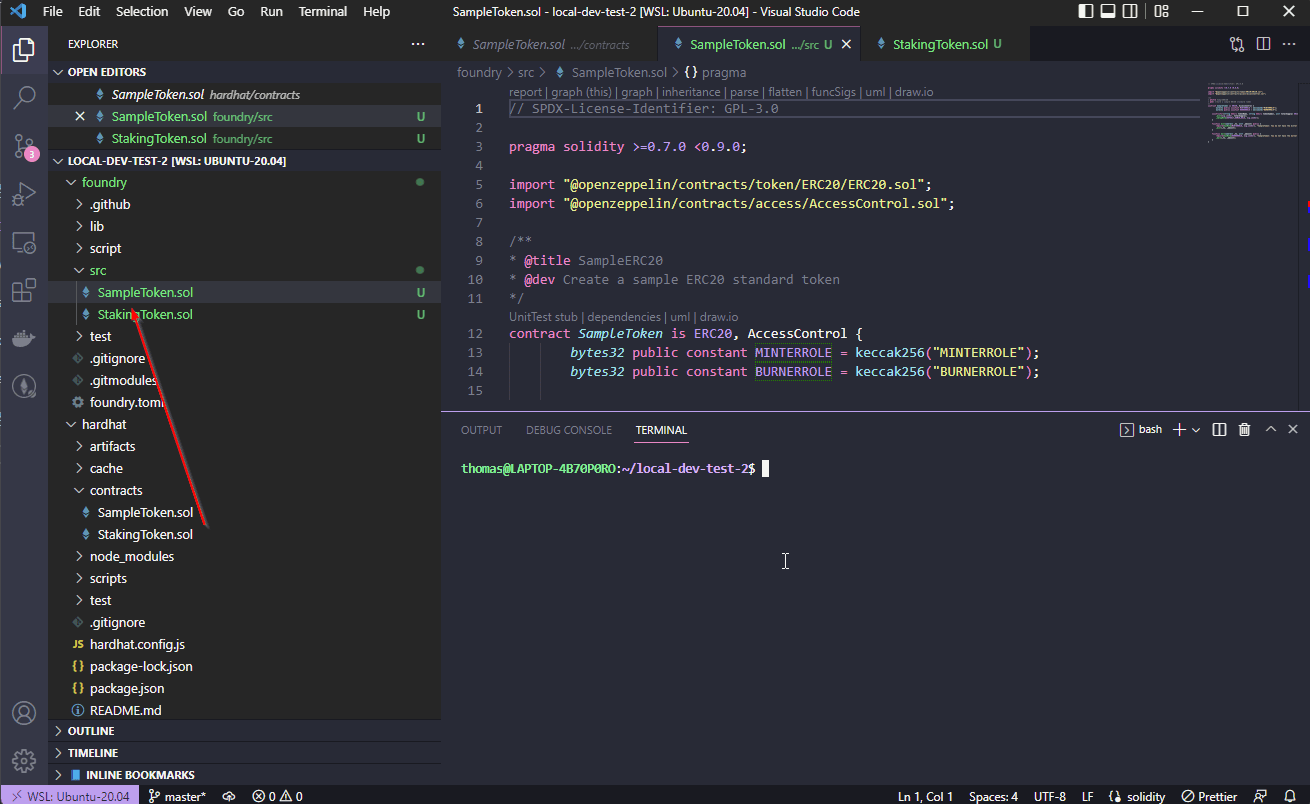This screenshot has width=1310, height=804.
Task: Click the cloud synchronize changes icon
Action: [229, 796]
